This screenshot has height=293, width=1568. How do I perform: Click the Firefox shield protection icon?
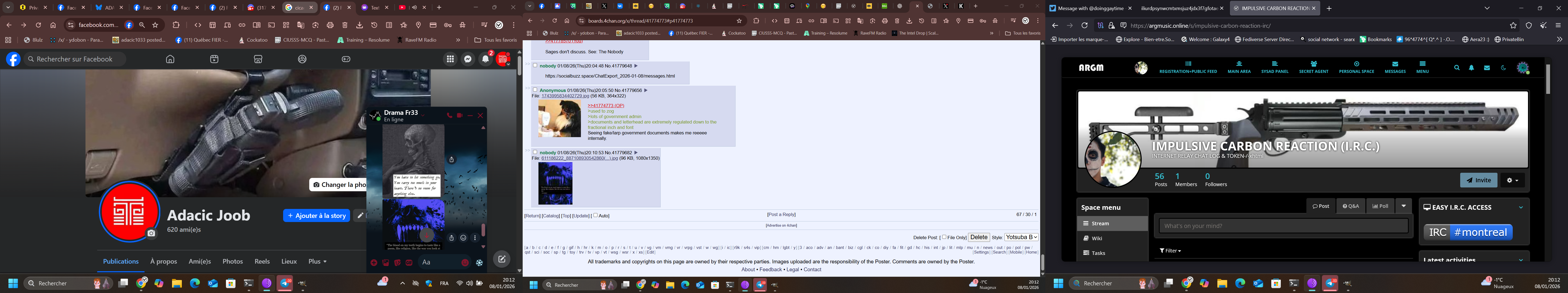click(1529, 26)
